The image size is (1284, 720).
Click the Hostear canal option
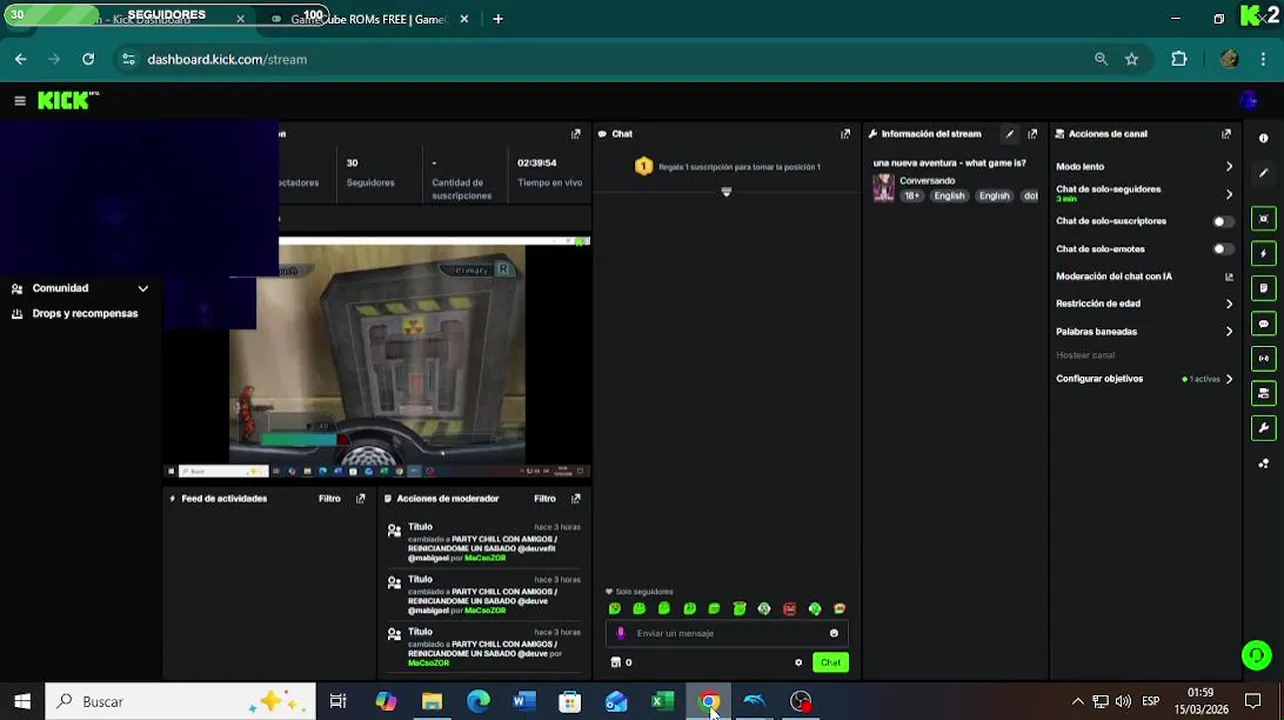(x=1085, y=355)
